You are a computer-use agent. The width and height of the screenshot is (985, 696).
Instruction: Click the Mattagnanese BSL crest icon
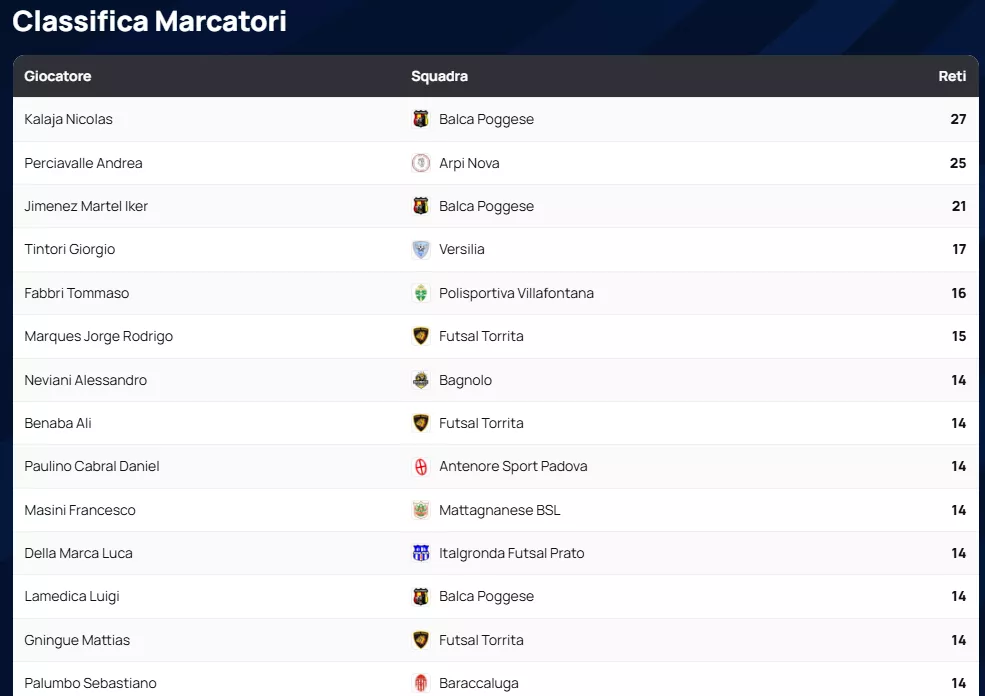(x=421, y=510)
